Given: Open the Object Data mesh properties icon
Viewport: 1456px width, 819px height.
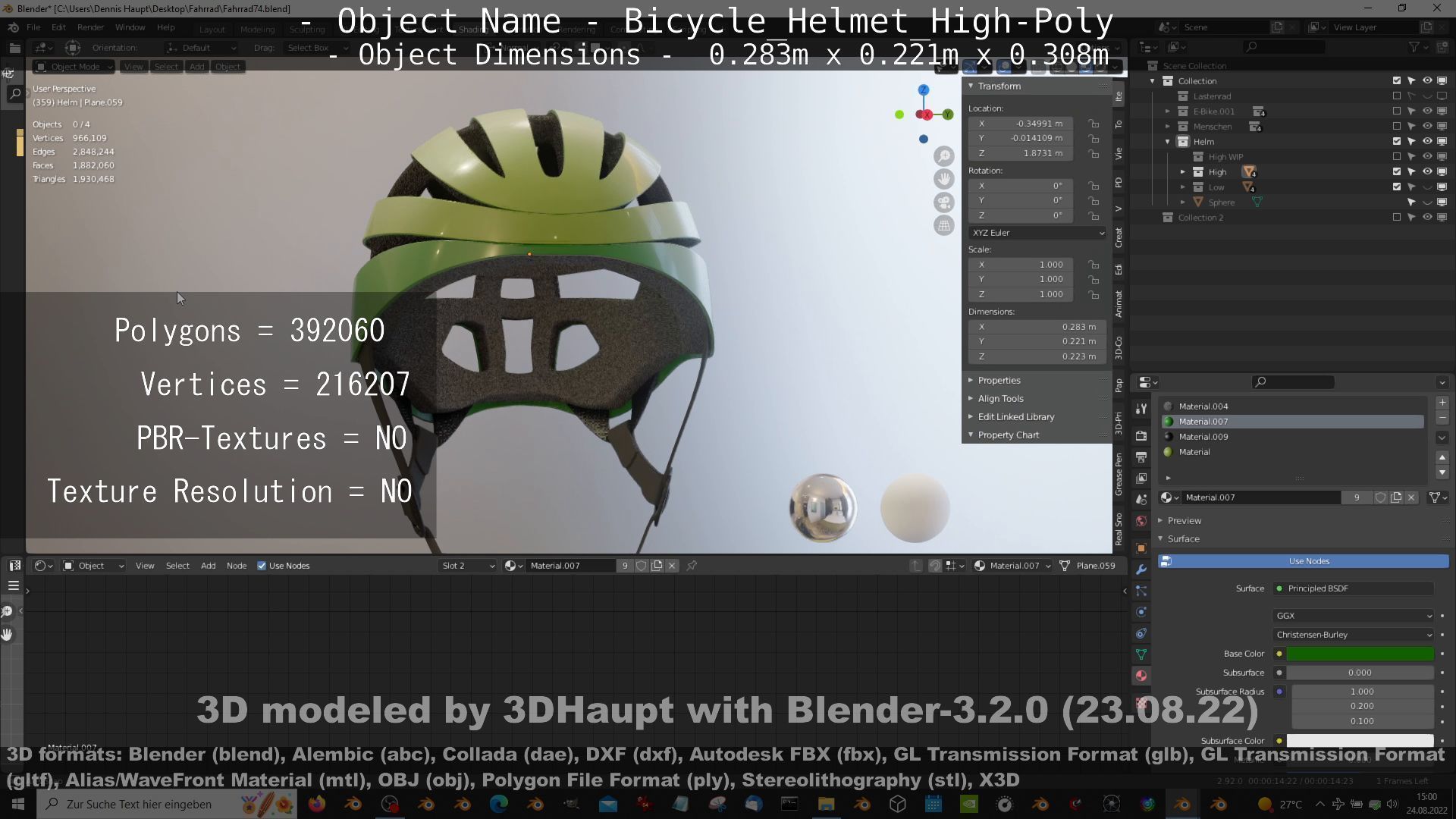Looking at the screenshot, I should point(1141,654).
